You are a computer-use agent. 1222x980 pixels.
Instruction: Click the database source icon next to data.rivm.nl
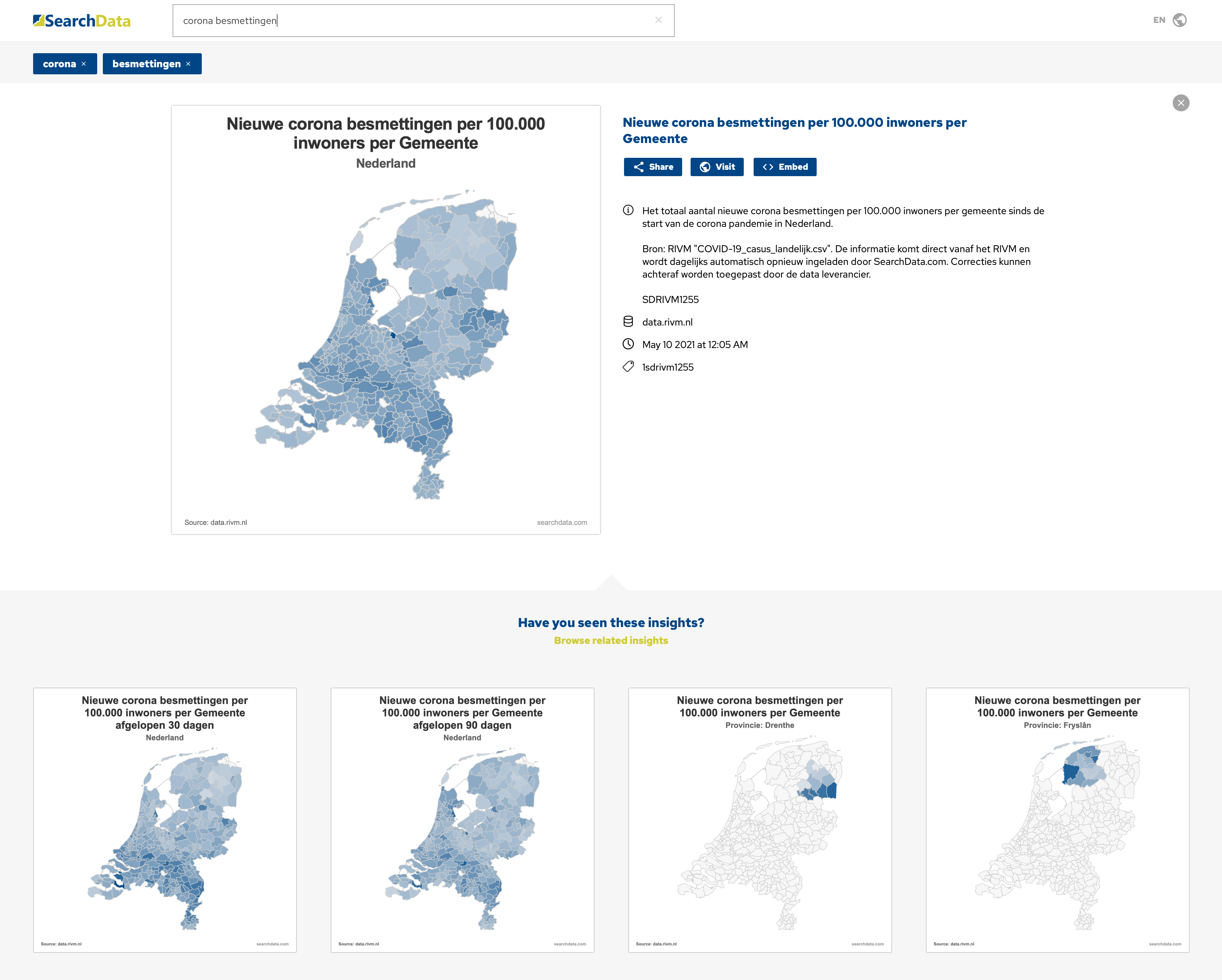coord(628,321)
